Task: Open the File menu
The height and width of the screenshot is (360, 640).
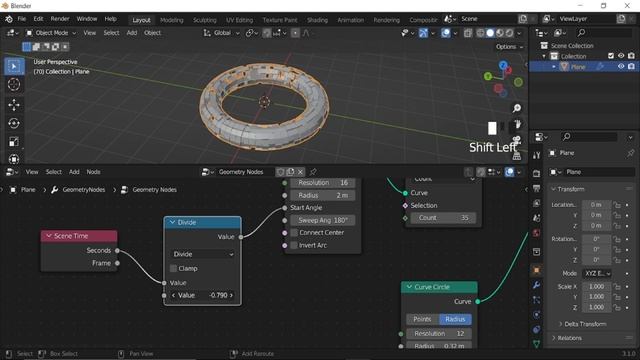Action: [x=22, y=19]
